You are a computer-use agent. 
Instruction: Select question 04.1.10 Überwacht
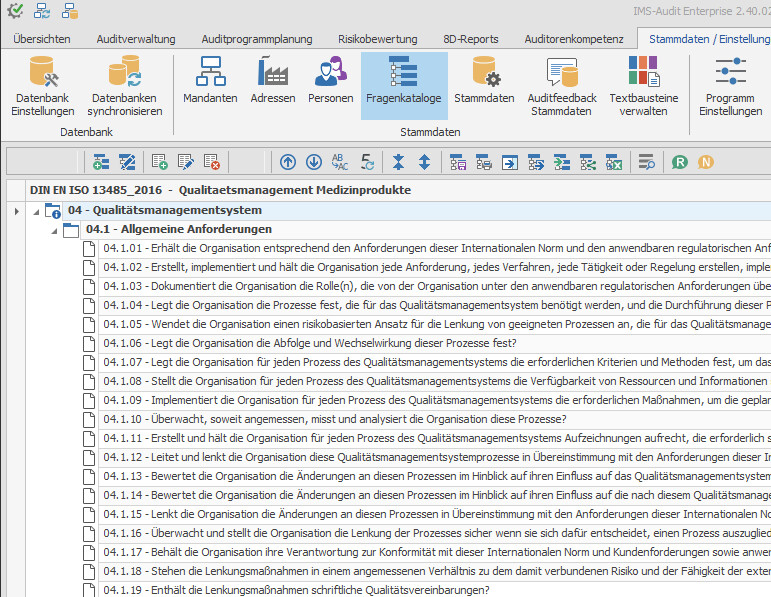(435, 419)
